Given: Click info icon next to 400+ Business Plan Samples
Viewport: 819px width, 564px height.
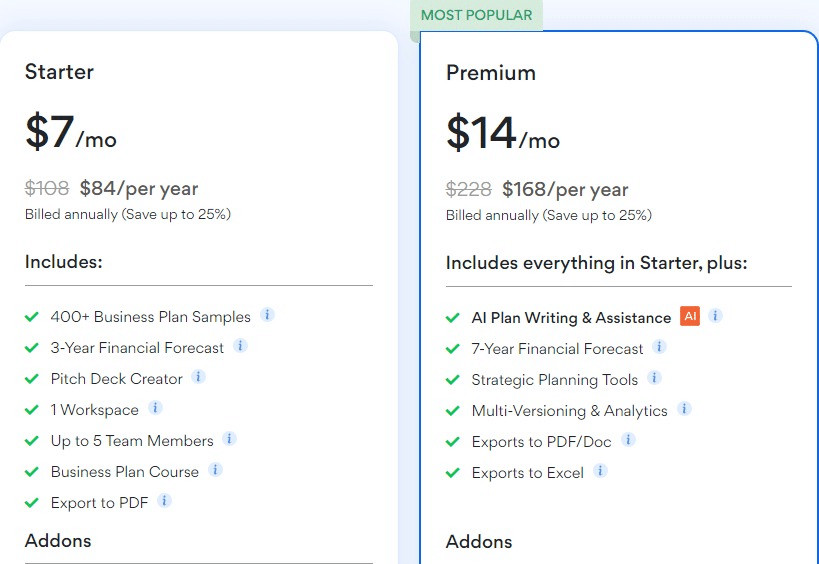Looking at the screenshot, I should (x=267, y=315).
